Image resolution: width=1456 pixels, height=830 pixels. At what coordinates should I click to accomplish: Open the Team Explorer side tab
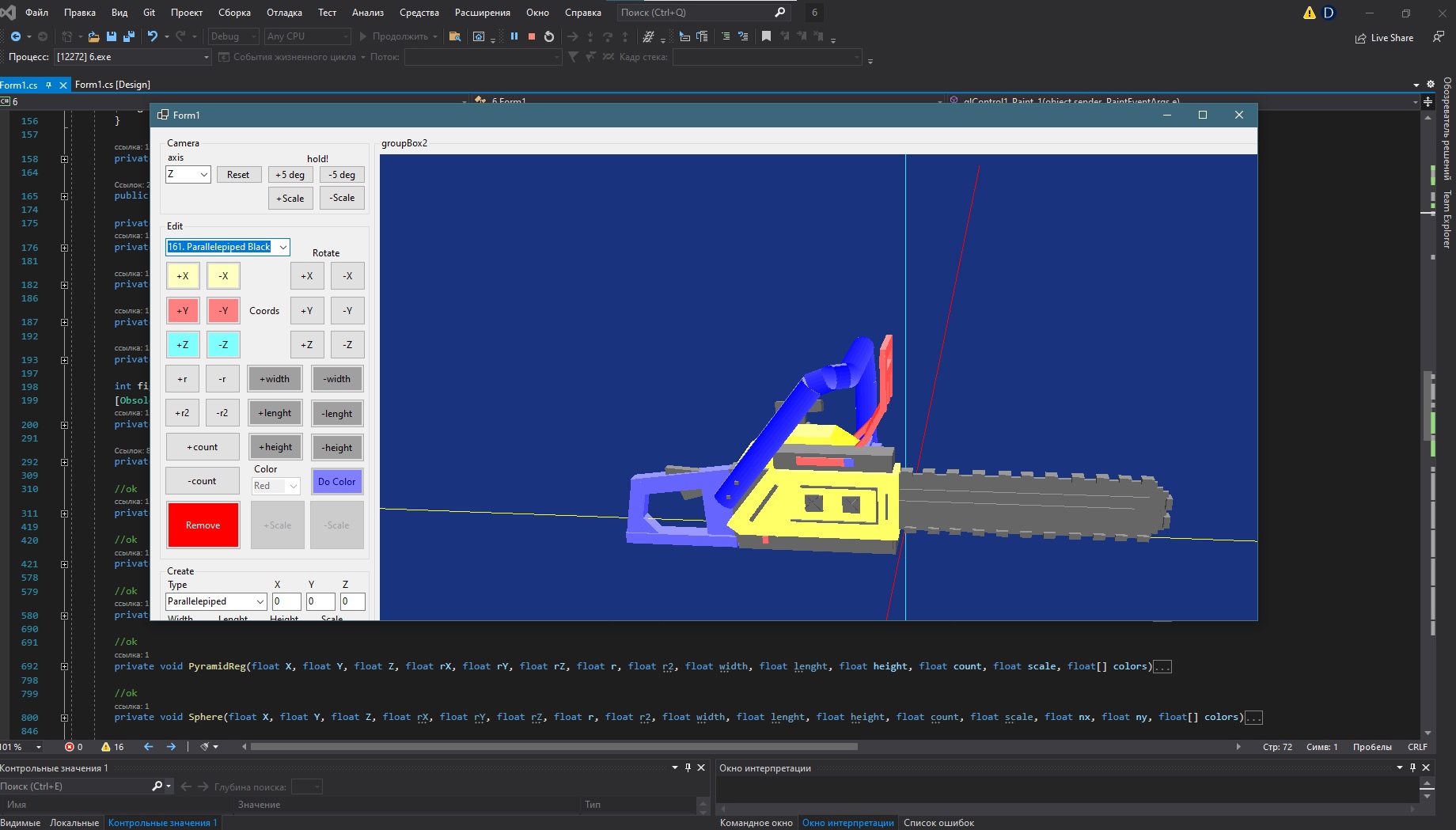(1447, 220)
